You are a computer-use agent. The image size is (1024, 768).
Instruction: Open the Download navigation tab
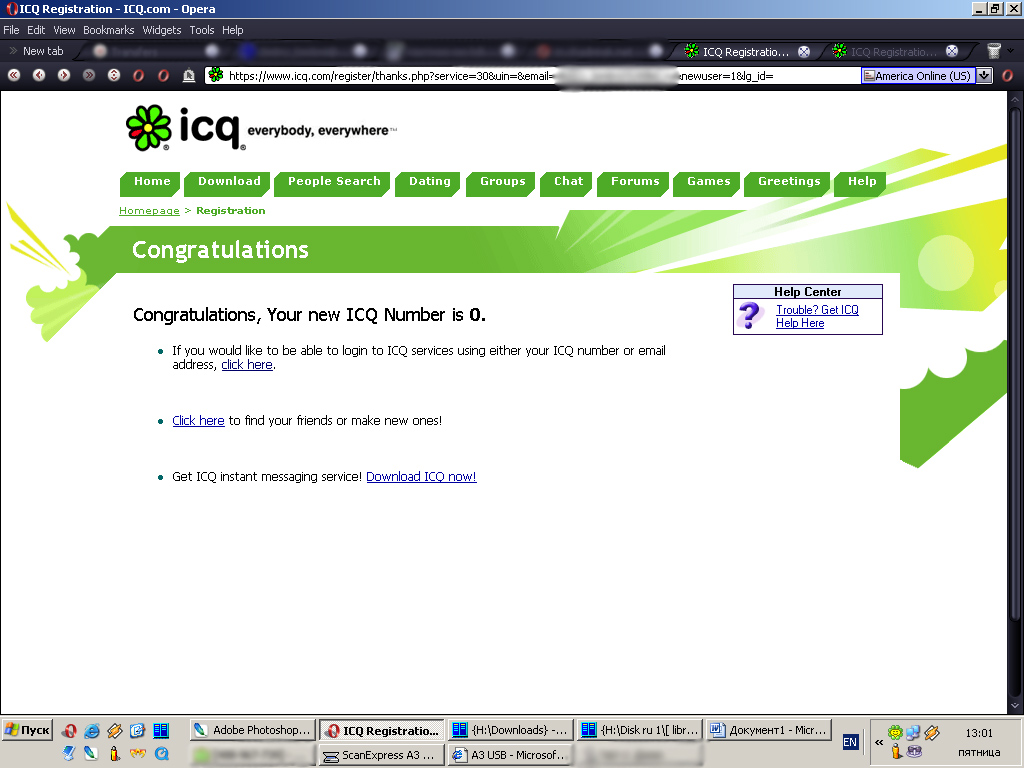229,182
